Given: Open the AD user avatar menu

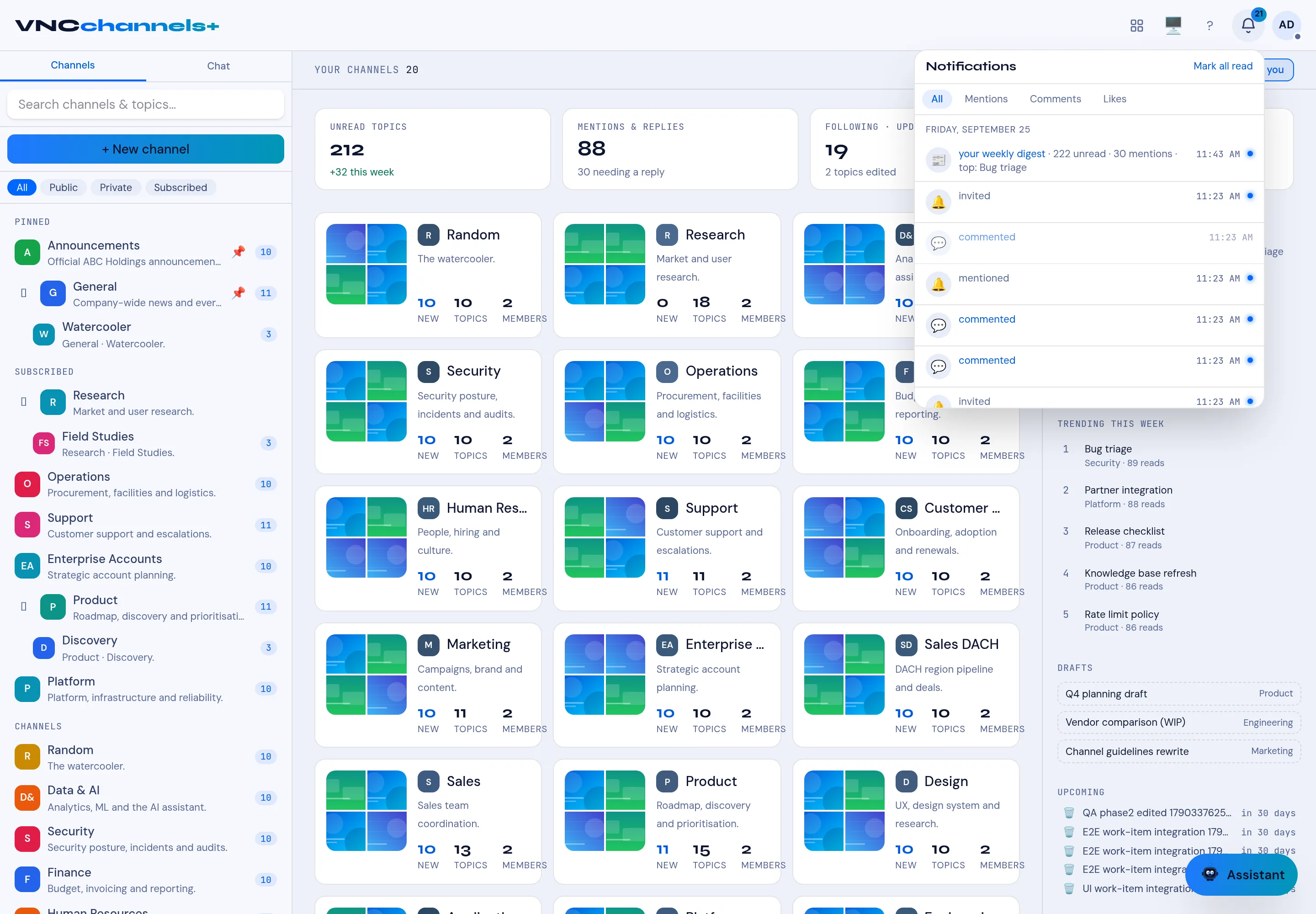Looking at the screenshot, I should (x=1286, y=25).
